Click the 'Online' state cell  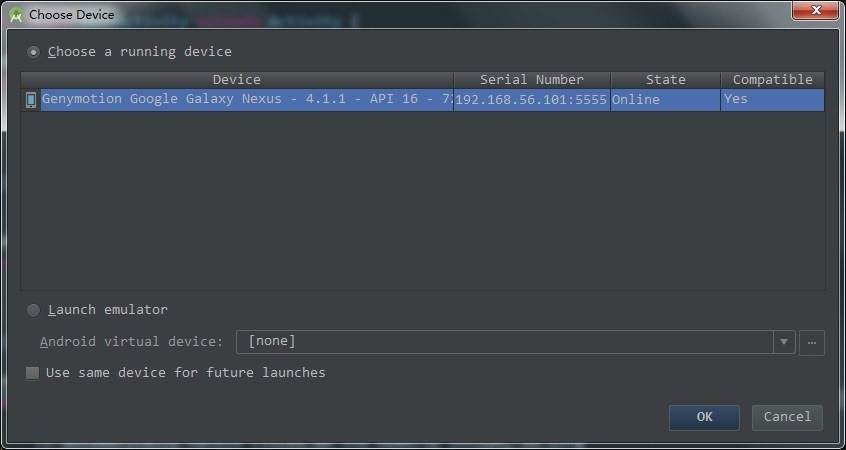tap(665, 100)
